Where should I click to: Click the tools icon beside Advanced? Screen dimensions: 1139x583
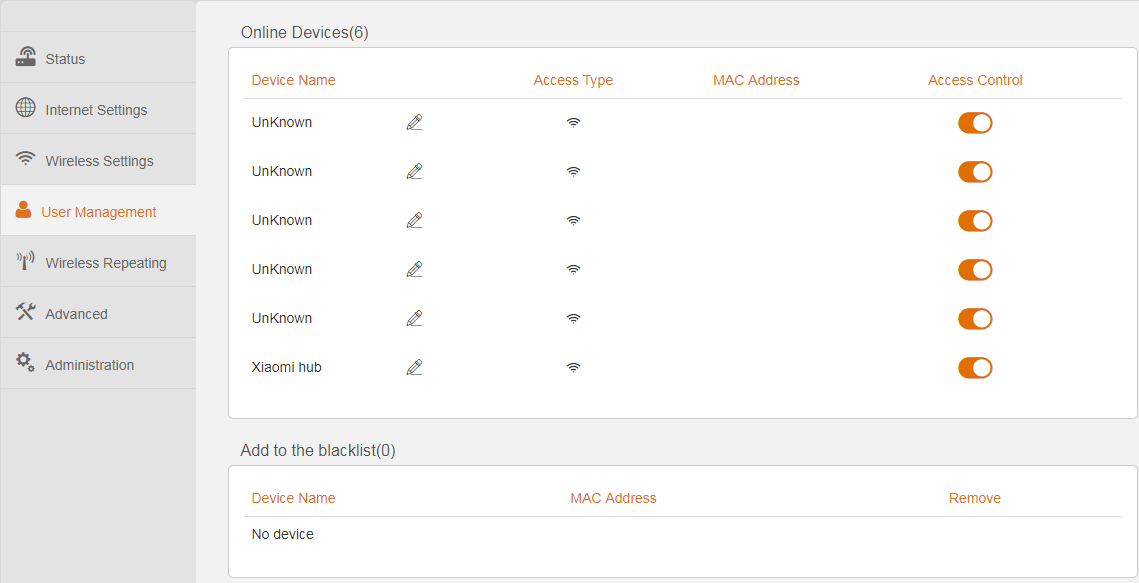tap(25, 312)
